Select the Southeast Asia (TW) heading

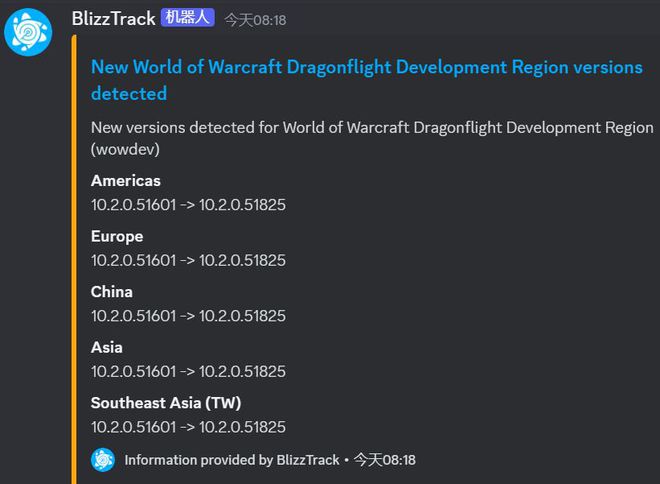[x=166, y=403]
